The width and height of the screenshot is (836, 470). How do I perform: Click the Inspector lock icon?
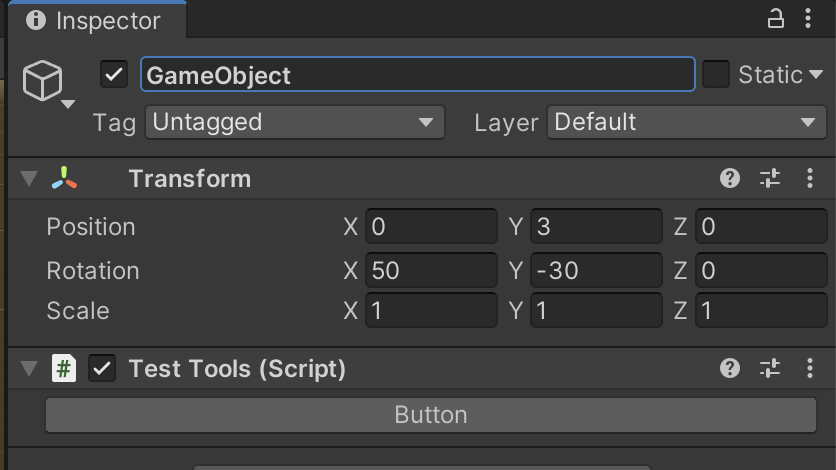point(775,19)
